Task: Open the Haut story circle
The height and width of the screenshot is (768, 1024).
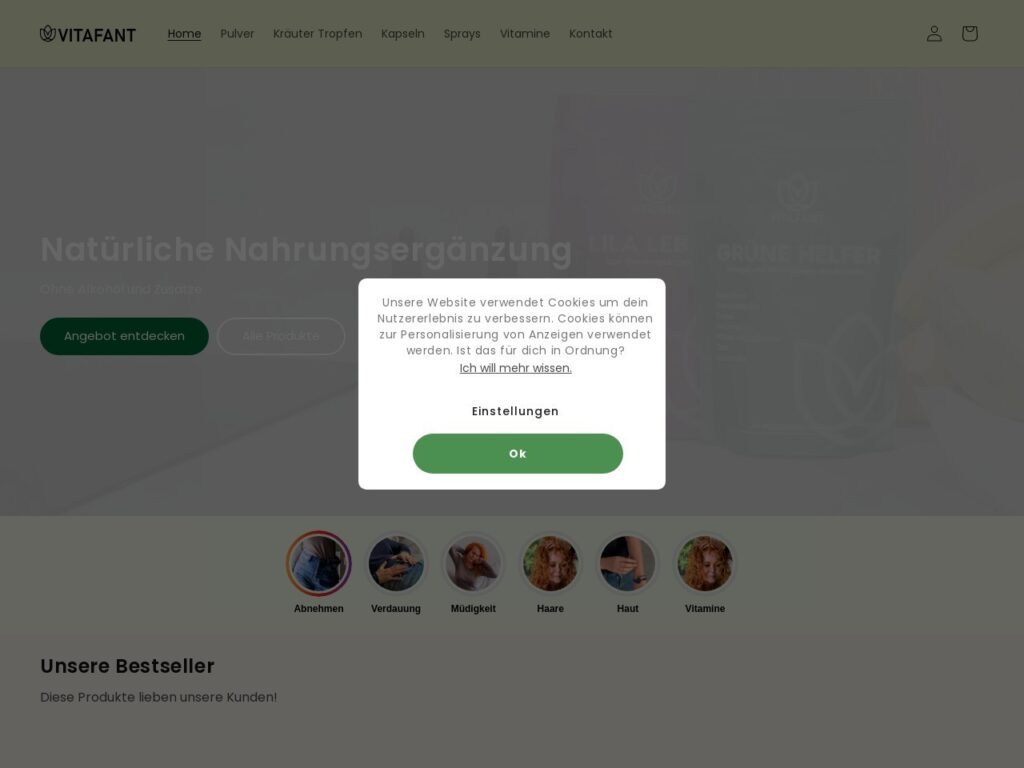Action: click(628, 563)
